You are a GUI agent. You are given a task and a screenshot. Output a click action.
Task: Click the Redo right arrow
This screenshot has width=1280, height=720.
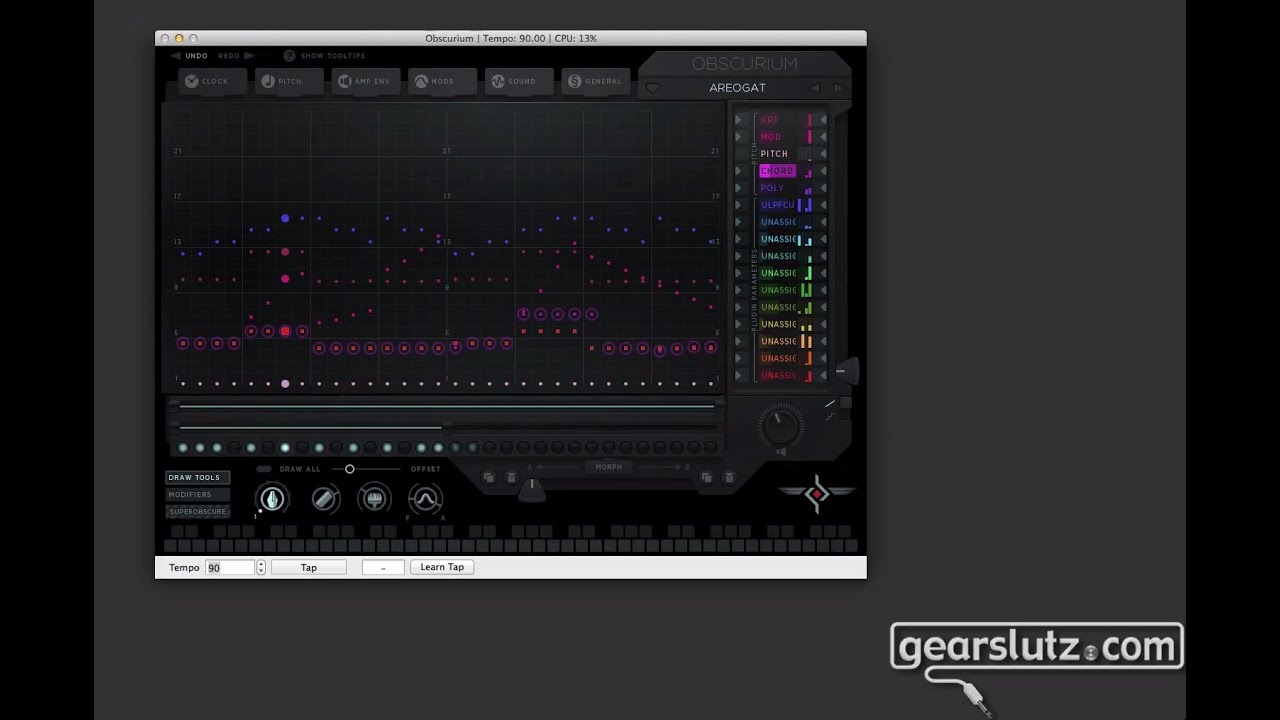click(x=249, y=56)
